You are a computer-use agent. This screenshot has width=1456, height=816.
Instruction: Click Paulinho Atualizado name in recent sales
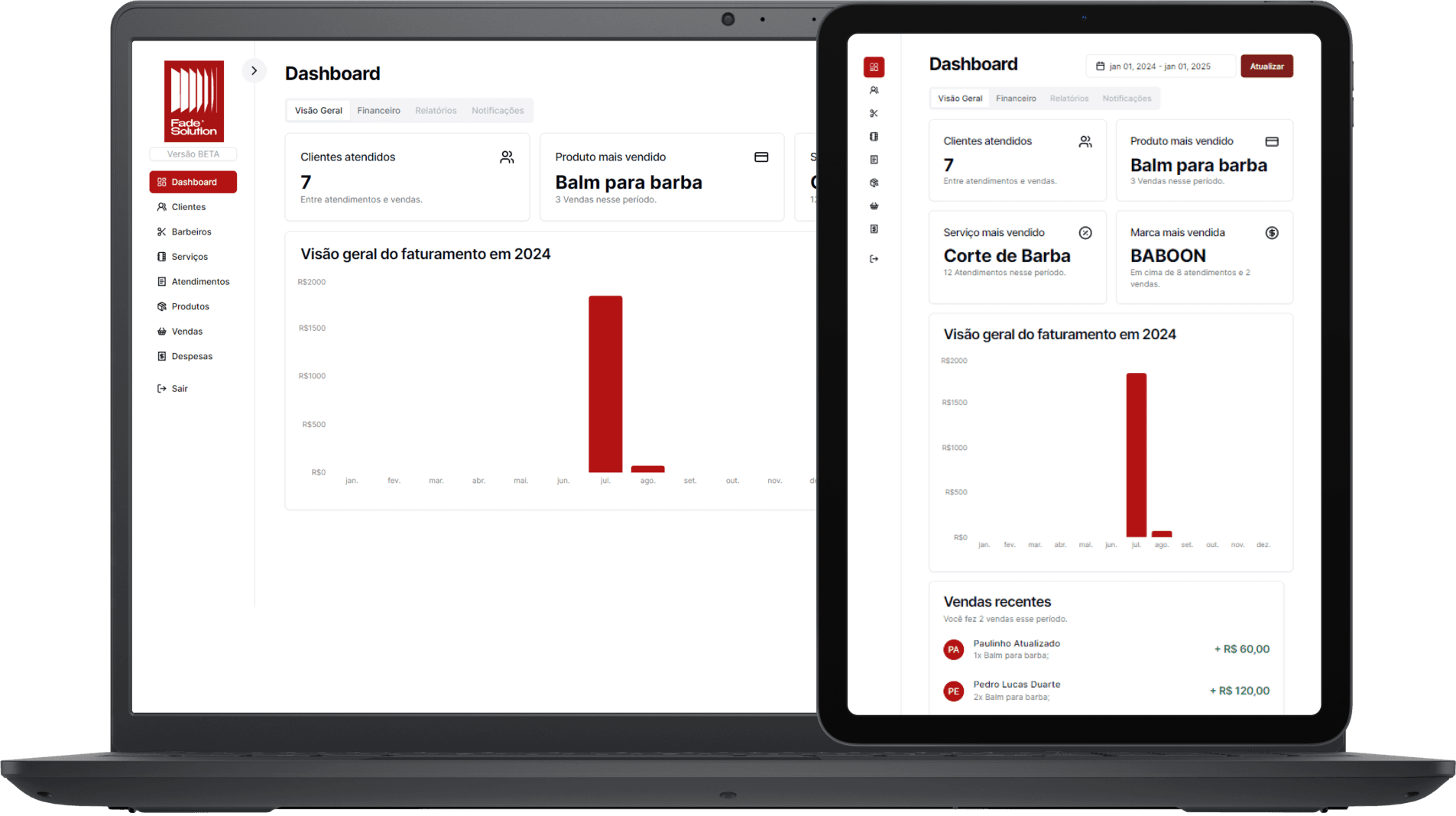[1017, 643]
